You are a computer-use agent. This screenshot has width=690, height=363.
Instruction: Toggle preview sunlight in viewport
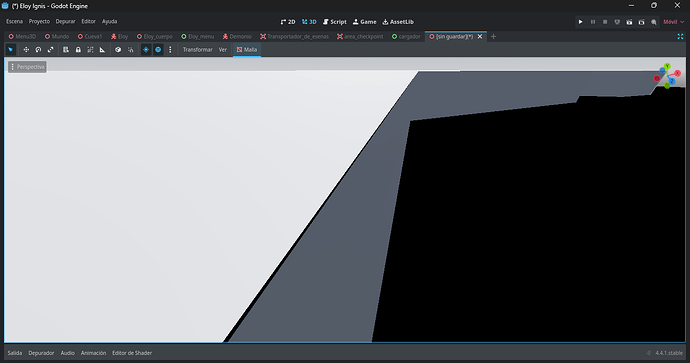(146, 50)
